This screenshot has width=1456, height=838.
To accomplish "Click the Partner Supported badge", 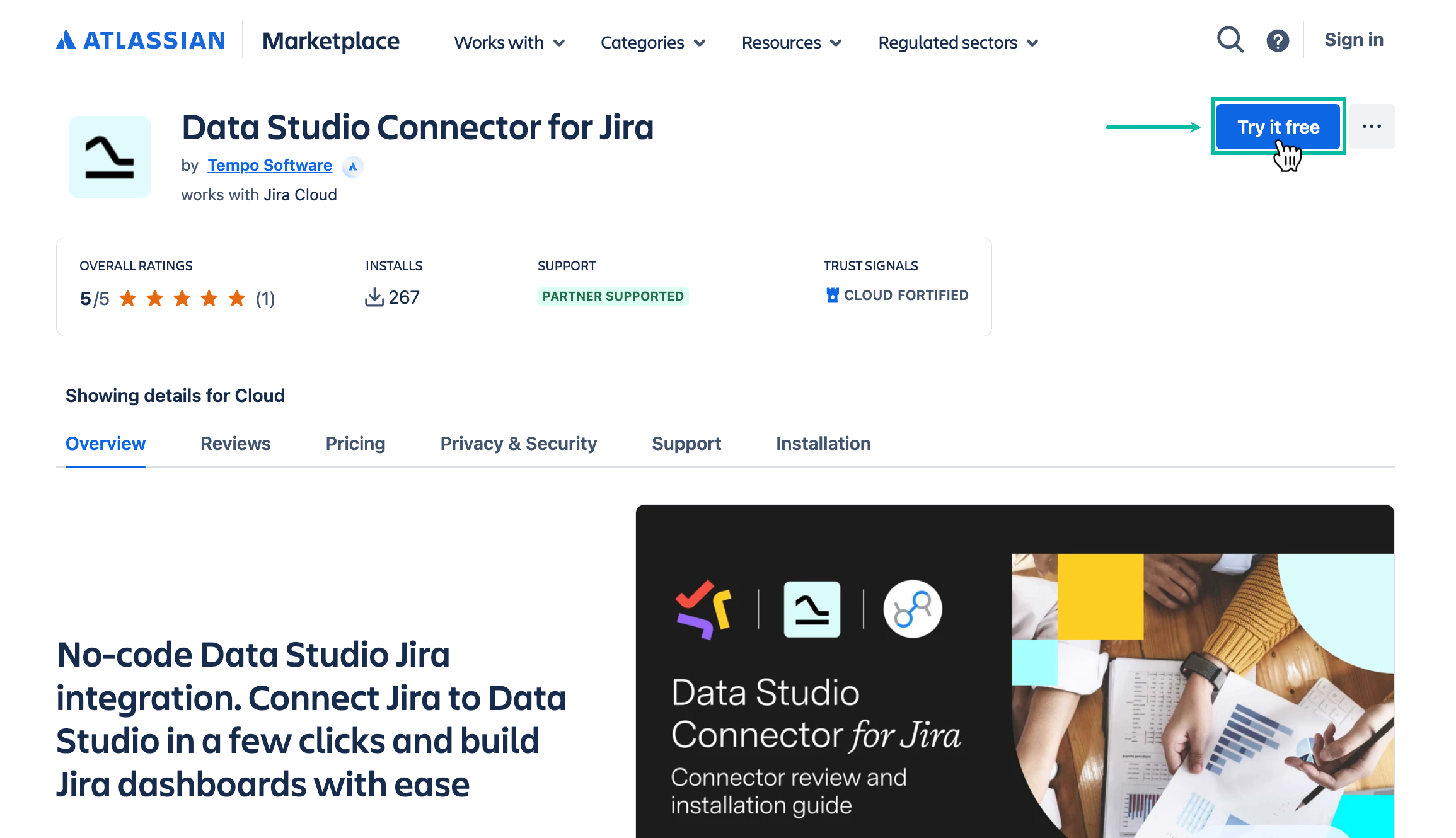I will coord(613,296).
